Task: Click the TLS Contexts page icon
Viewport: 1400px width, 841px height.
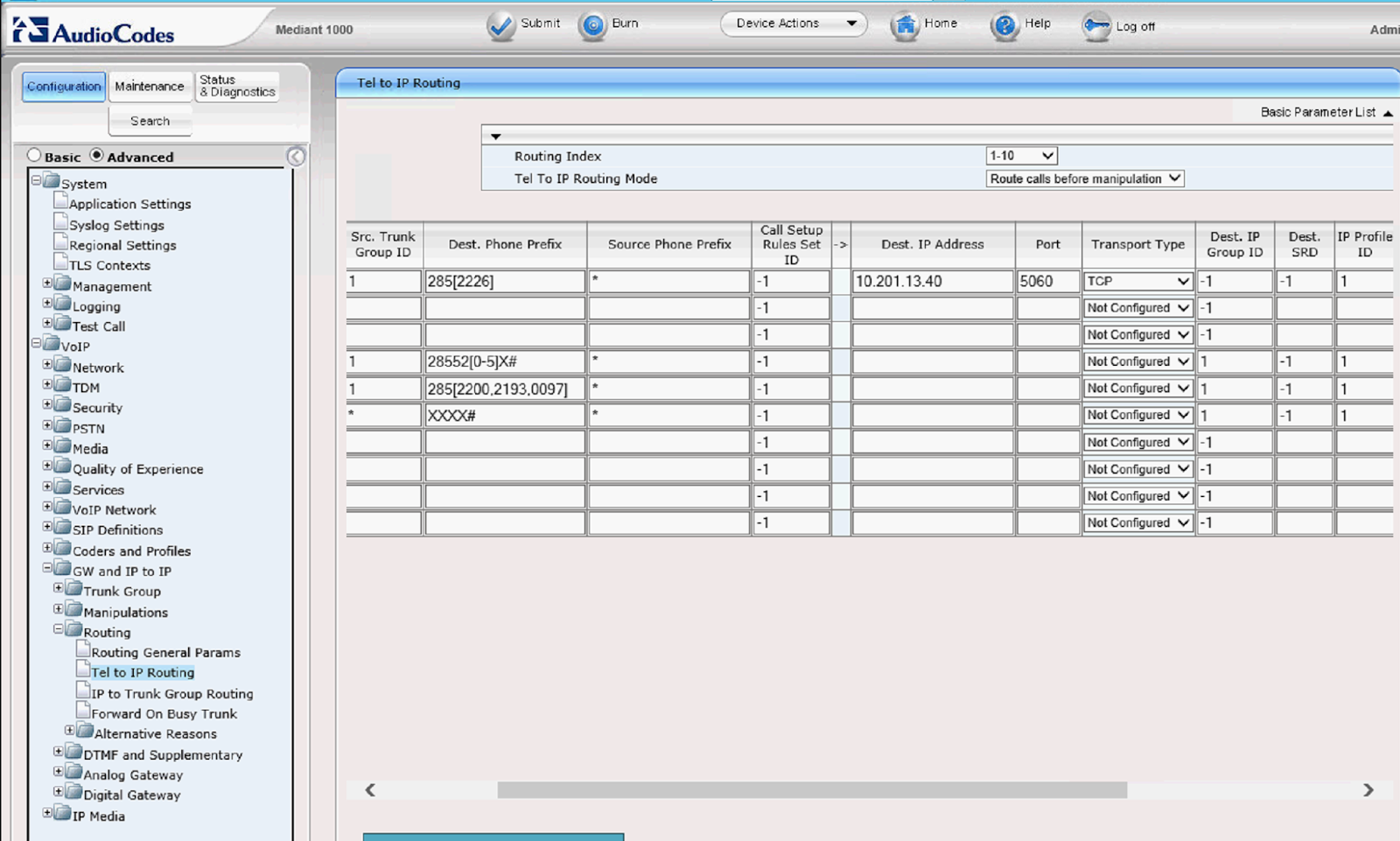Action: 60,263
